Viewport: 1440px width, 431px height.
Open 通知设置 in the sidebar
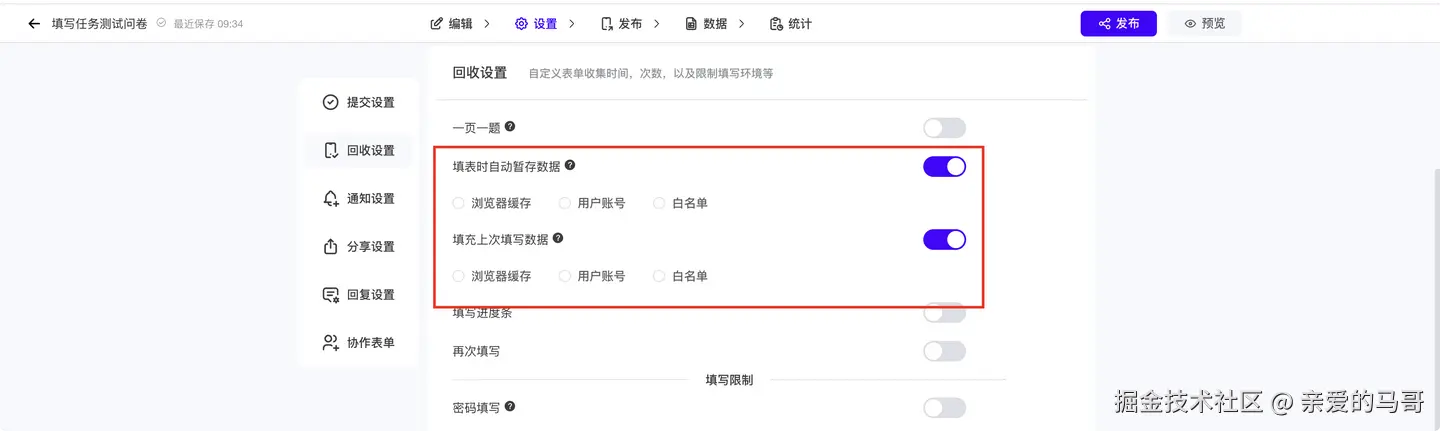coord(359,199)
